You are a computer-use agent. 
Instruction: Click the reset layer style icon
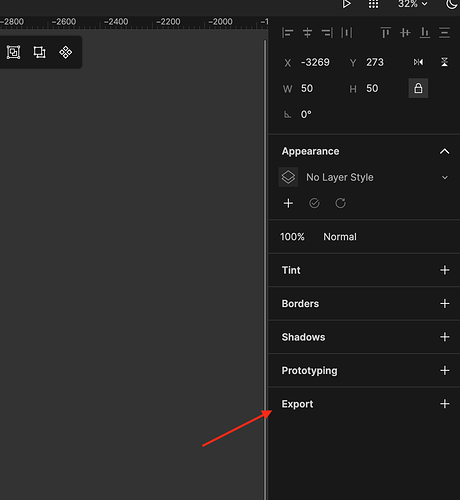coord(340,203)
